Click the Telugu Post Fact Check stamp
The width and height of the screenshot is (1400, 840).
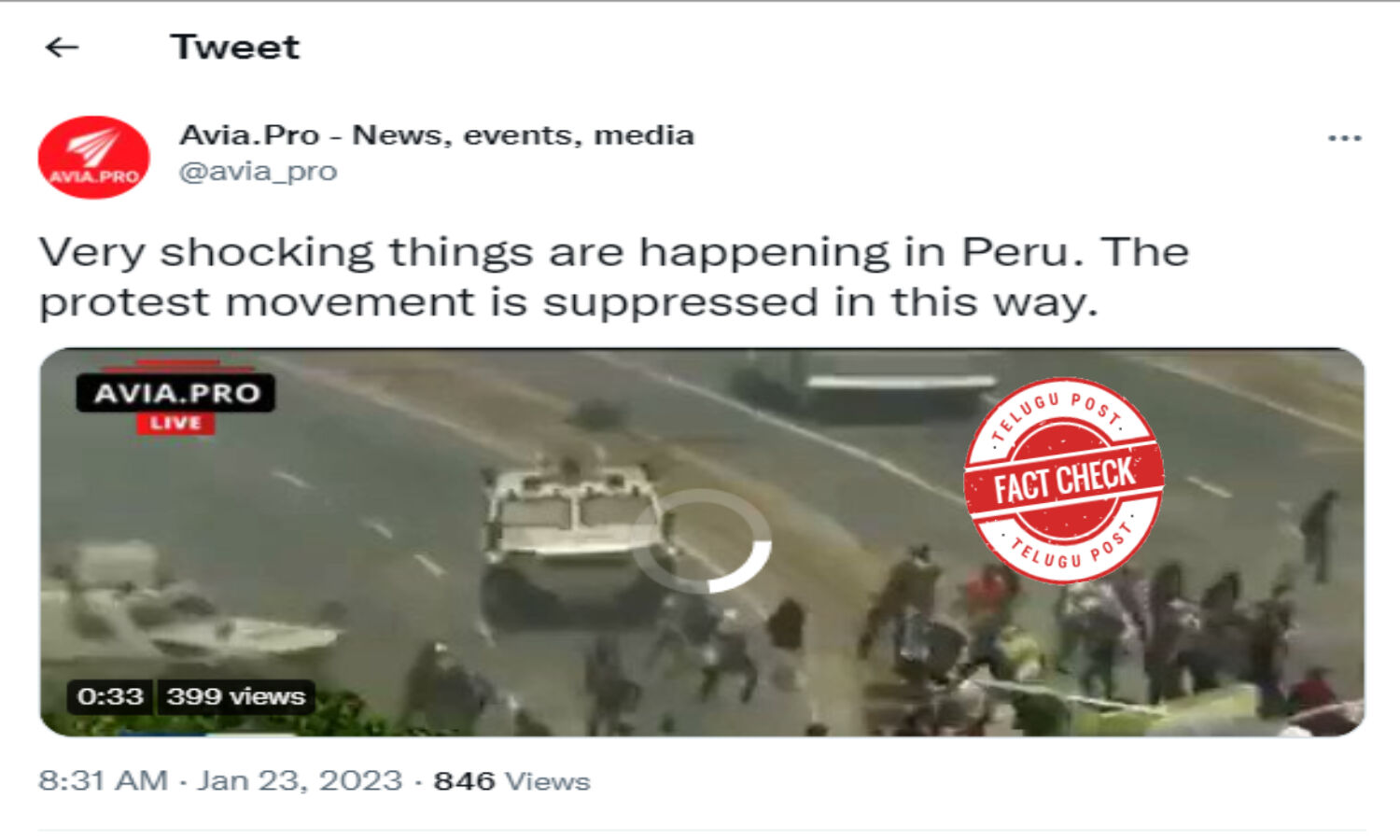(1063, 480)
